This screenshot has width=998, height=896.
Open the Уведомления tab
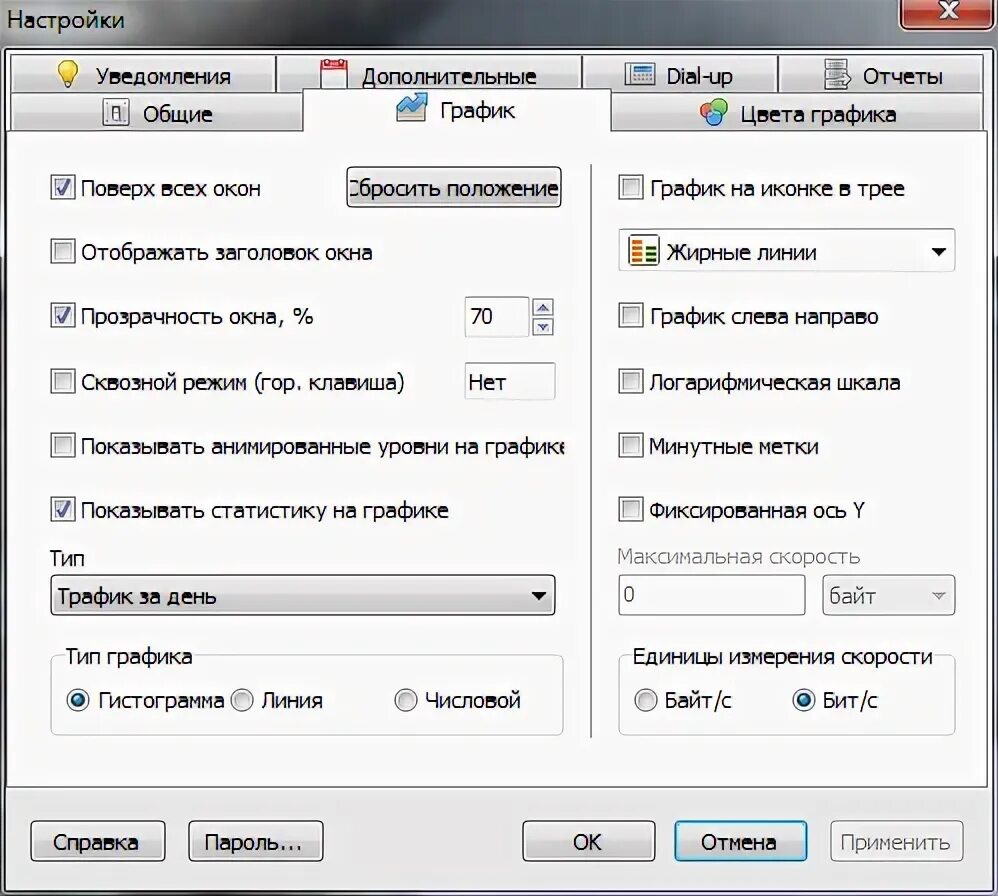click(144, 74)
